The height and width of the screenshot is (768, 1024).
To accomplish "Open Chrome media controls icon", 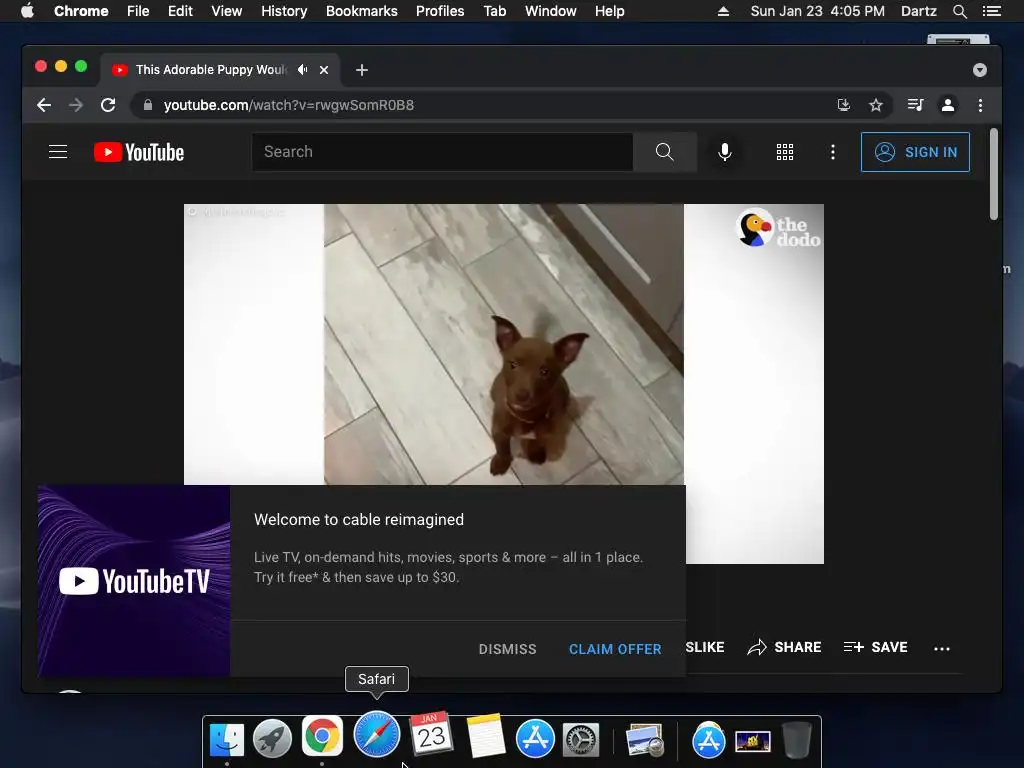I will [916, 105].
